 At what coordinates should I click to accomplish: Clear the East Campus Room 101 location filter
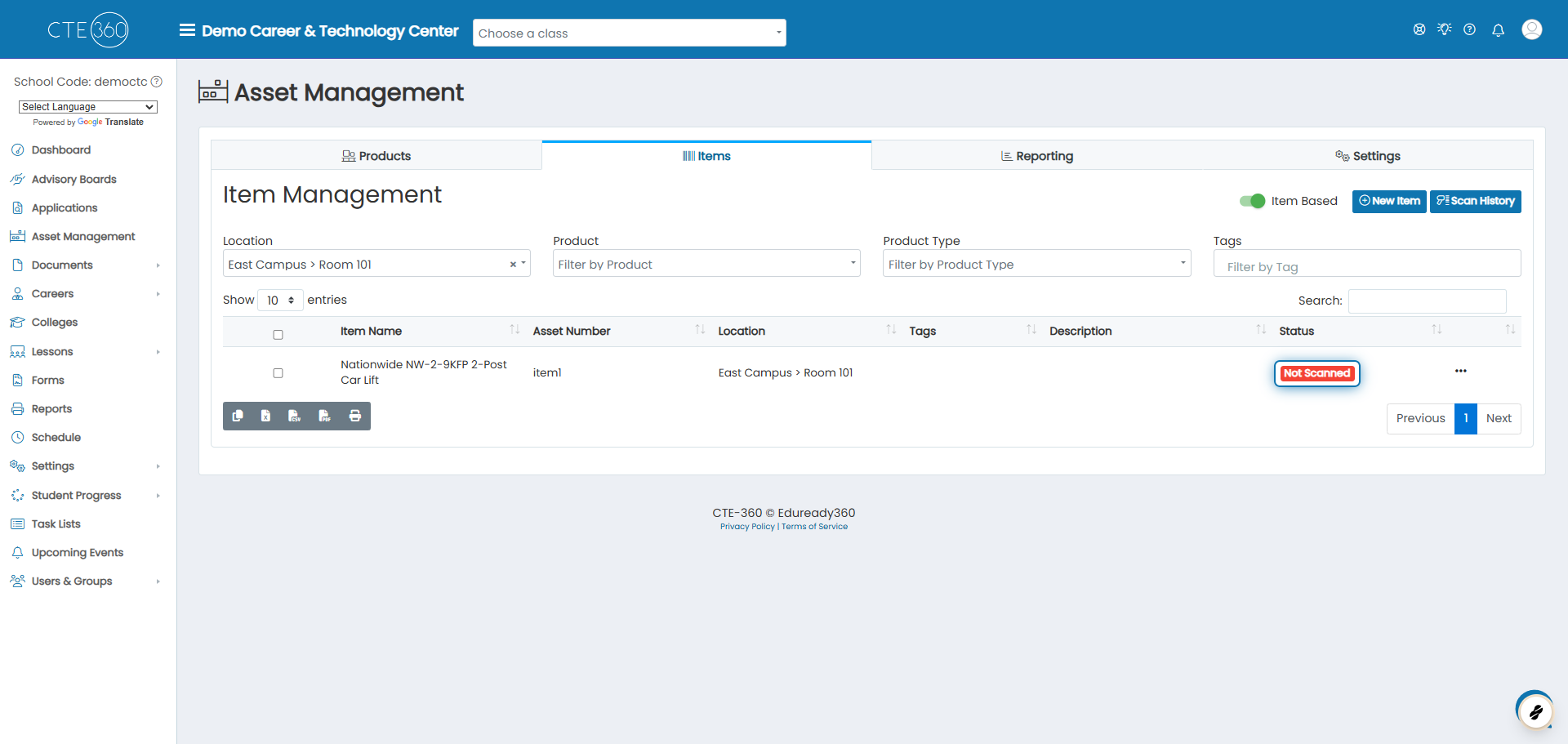click(x=513, y=264)
